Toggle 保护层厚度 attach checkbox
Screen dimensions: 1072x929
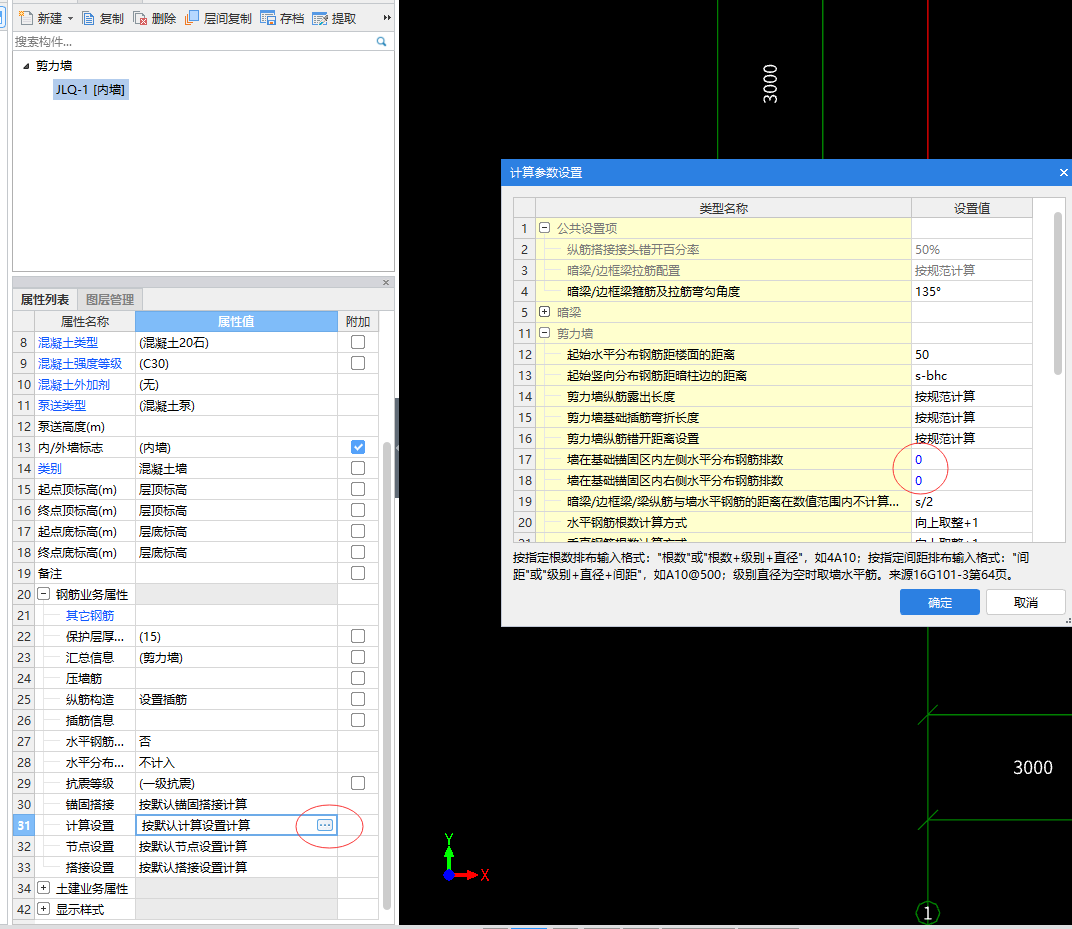(x=358, y=636)
